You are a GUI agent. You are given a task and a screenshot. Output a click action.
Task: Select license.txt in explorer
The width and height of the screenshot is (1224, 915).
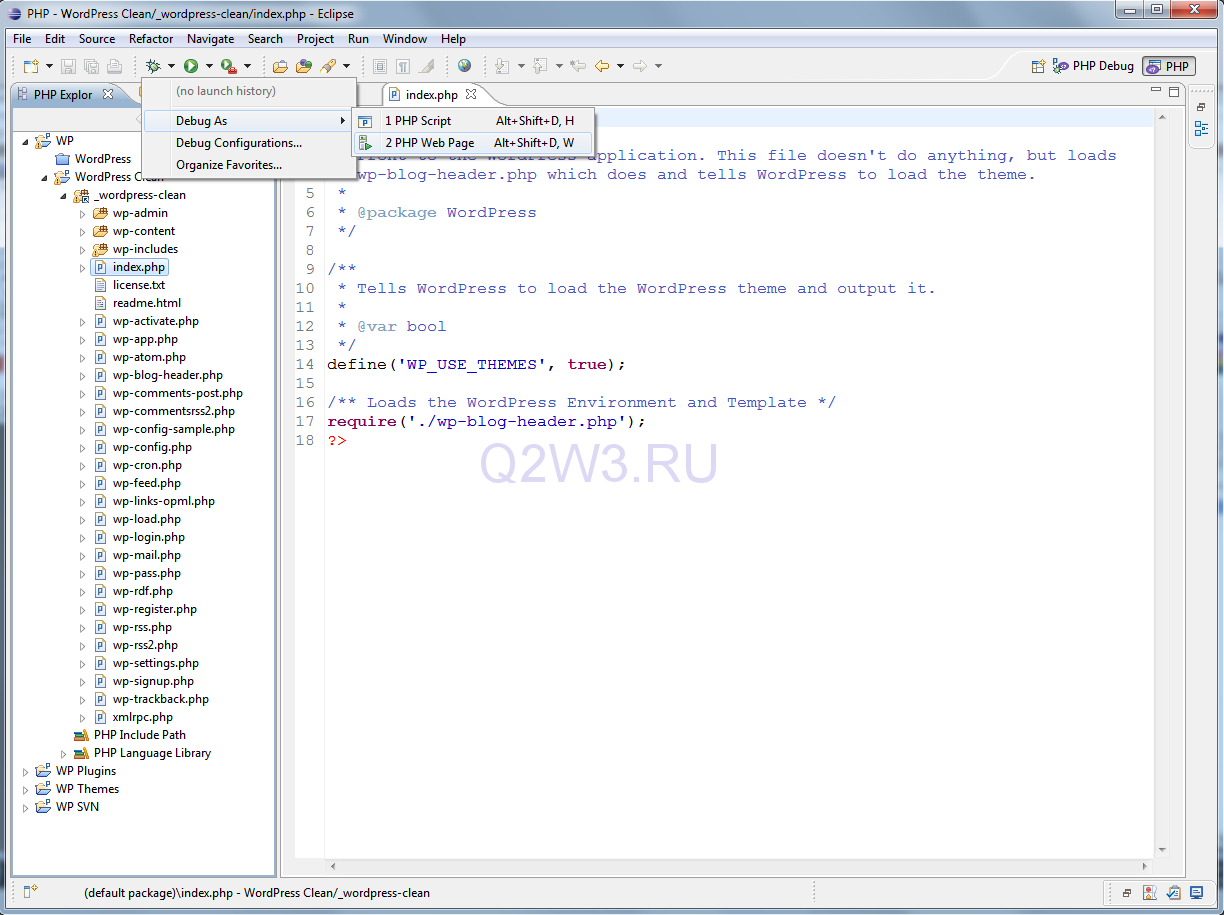coord(139,285)
